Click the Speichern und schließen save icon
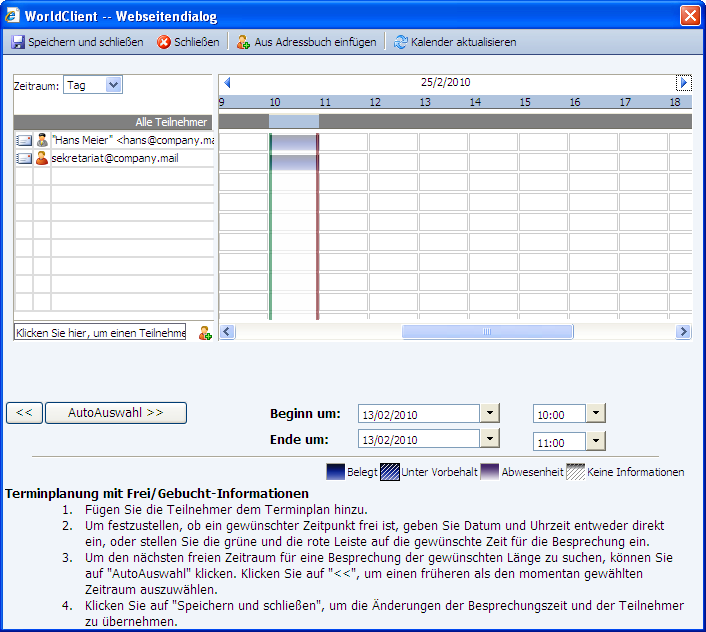This screenshot has height=632, width=706. pos(18,42)
